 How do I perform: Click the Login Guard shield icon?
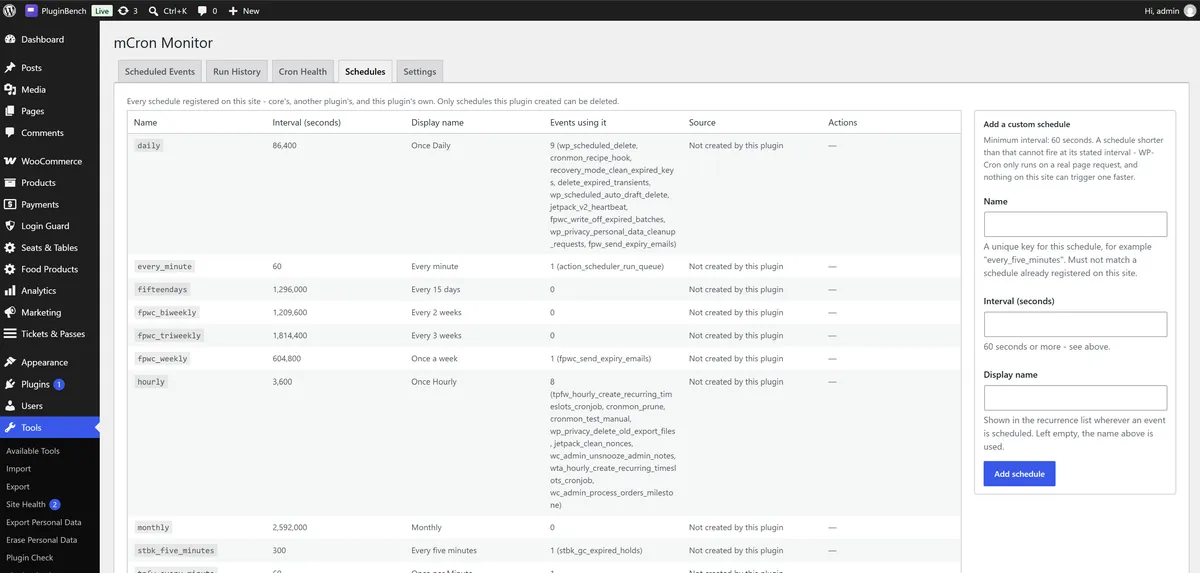point(10,226)
